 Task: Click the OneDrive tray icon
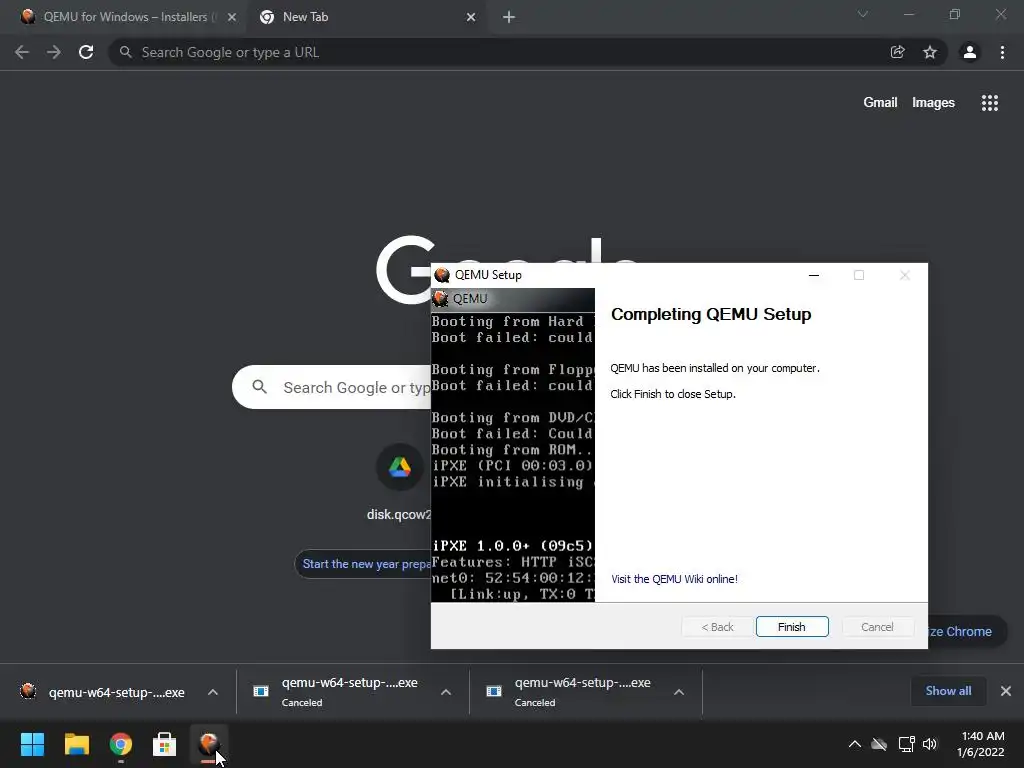pos(880,744)
